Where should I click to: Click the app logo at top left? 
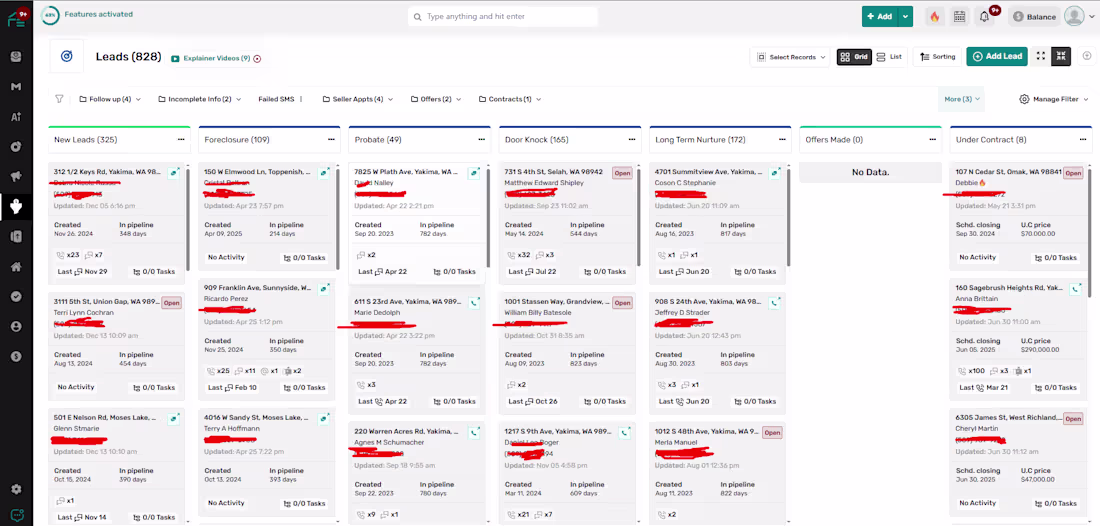tap(16, 17)
